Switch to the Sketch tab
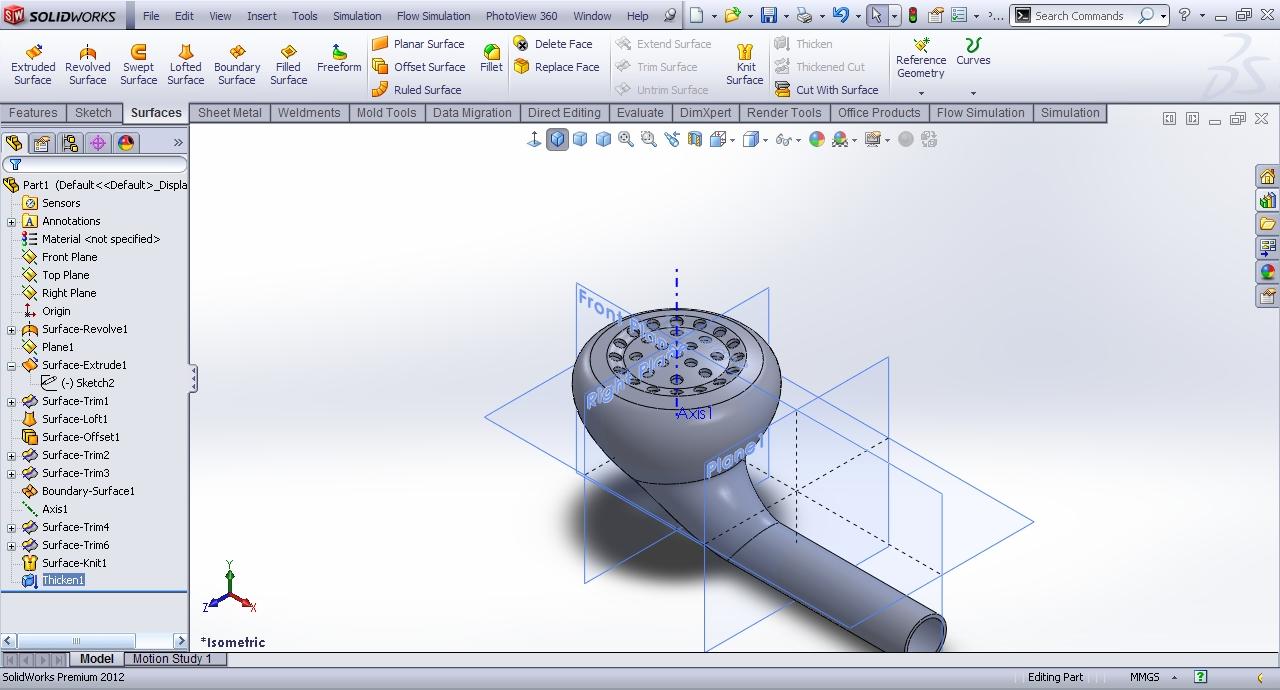The height and width of the screenshot is (690, 1280). (93, 113)
